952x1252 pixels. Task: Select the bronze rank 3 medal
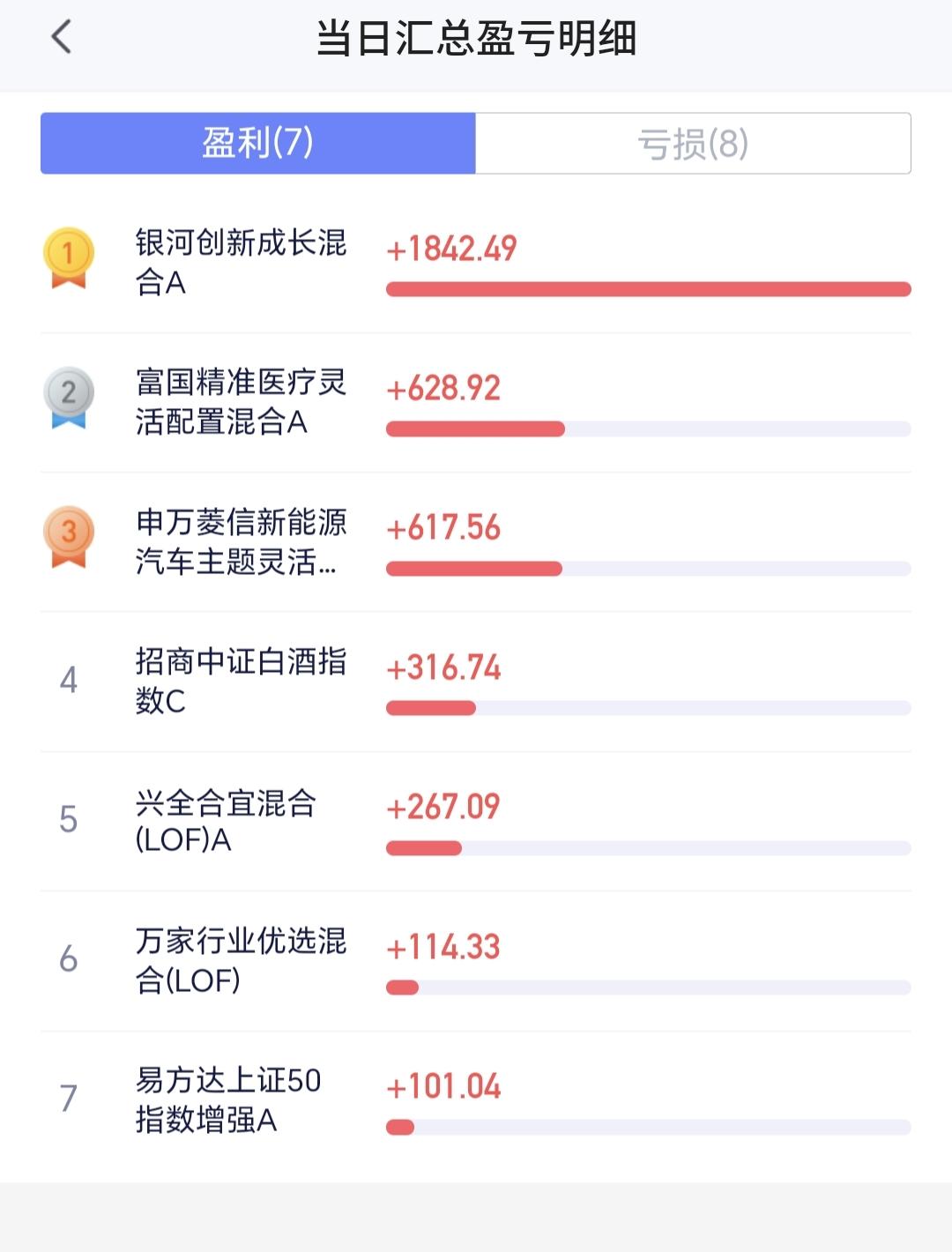click(x=69, y=536)
